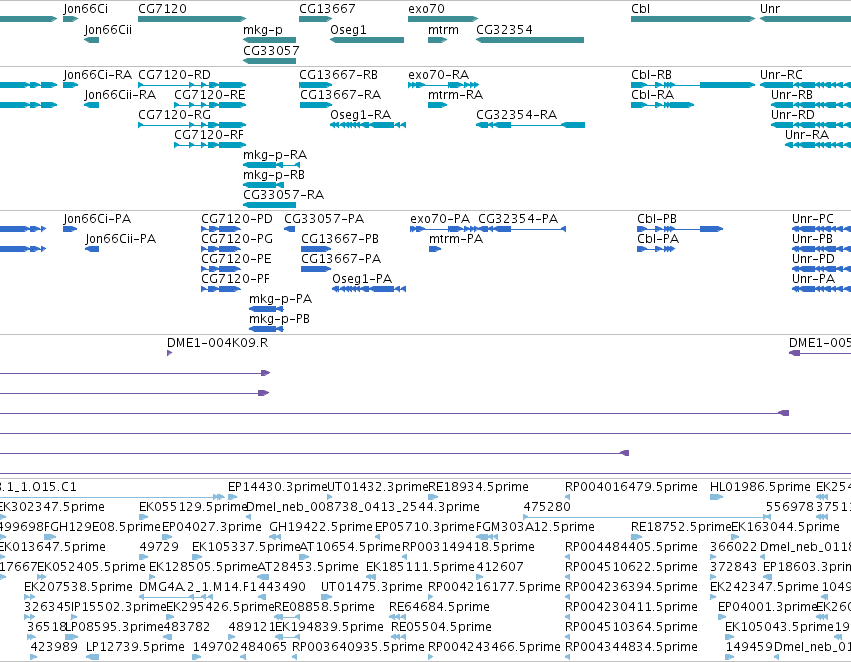The height and width of the screenshot is (662, 851).
Task: Select transcript CG13667-RA
Action: (340, 94)
